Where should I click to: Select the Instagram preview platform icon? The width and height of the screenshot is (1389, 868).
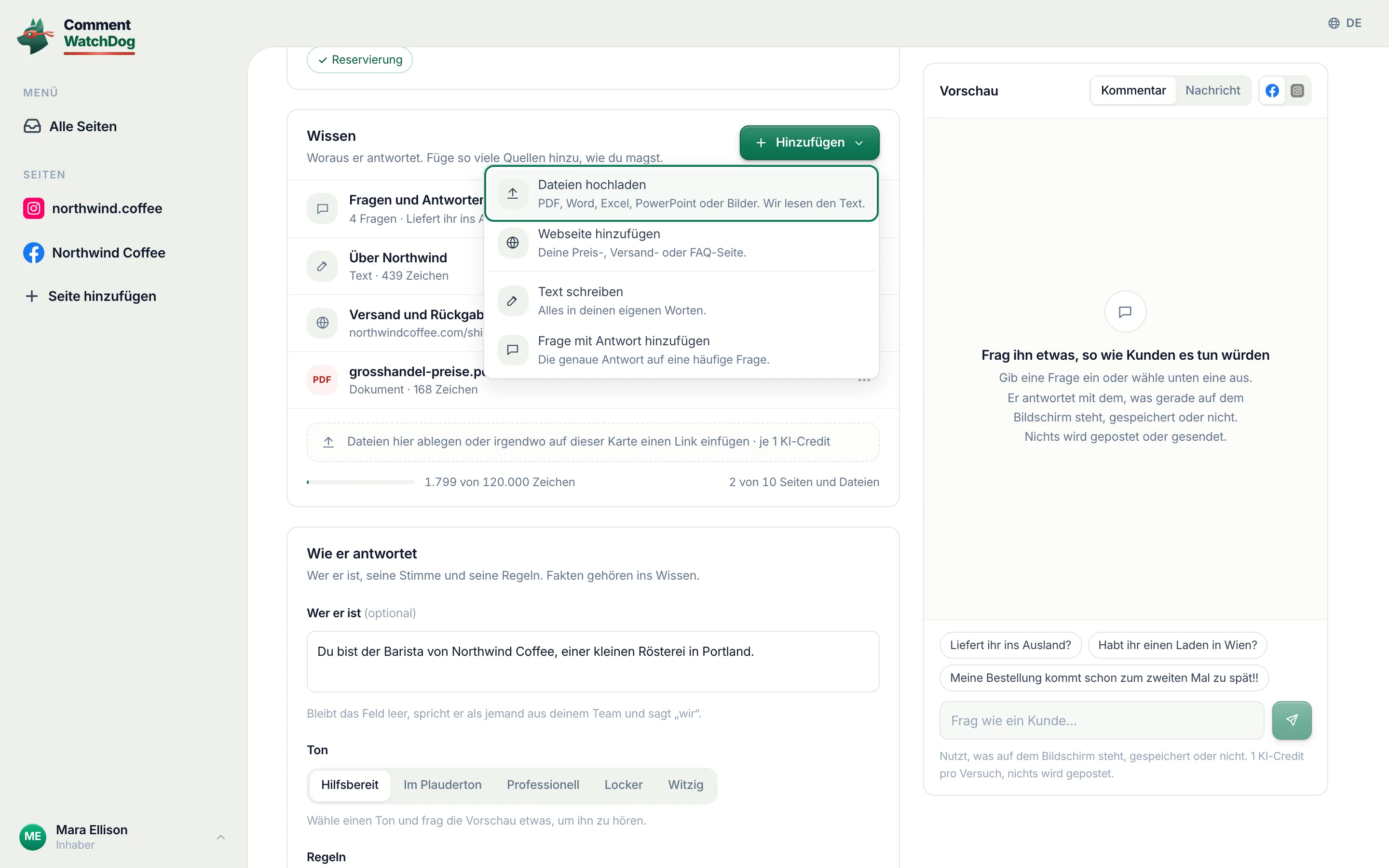pos(1297,91)
